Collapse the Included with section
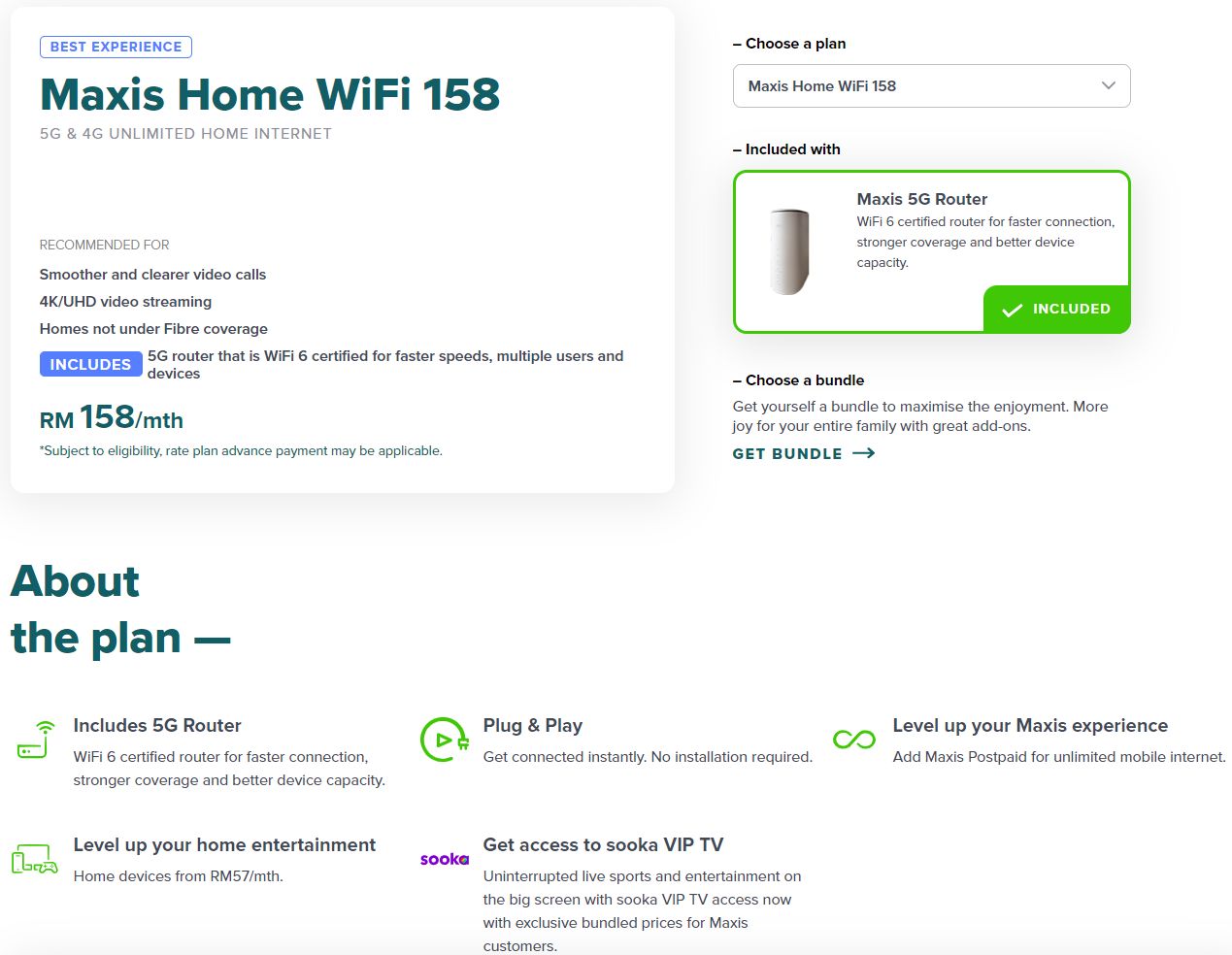 pyautogui.click(x=787, y=149)
